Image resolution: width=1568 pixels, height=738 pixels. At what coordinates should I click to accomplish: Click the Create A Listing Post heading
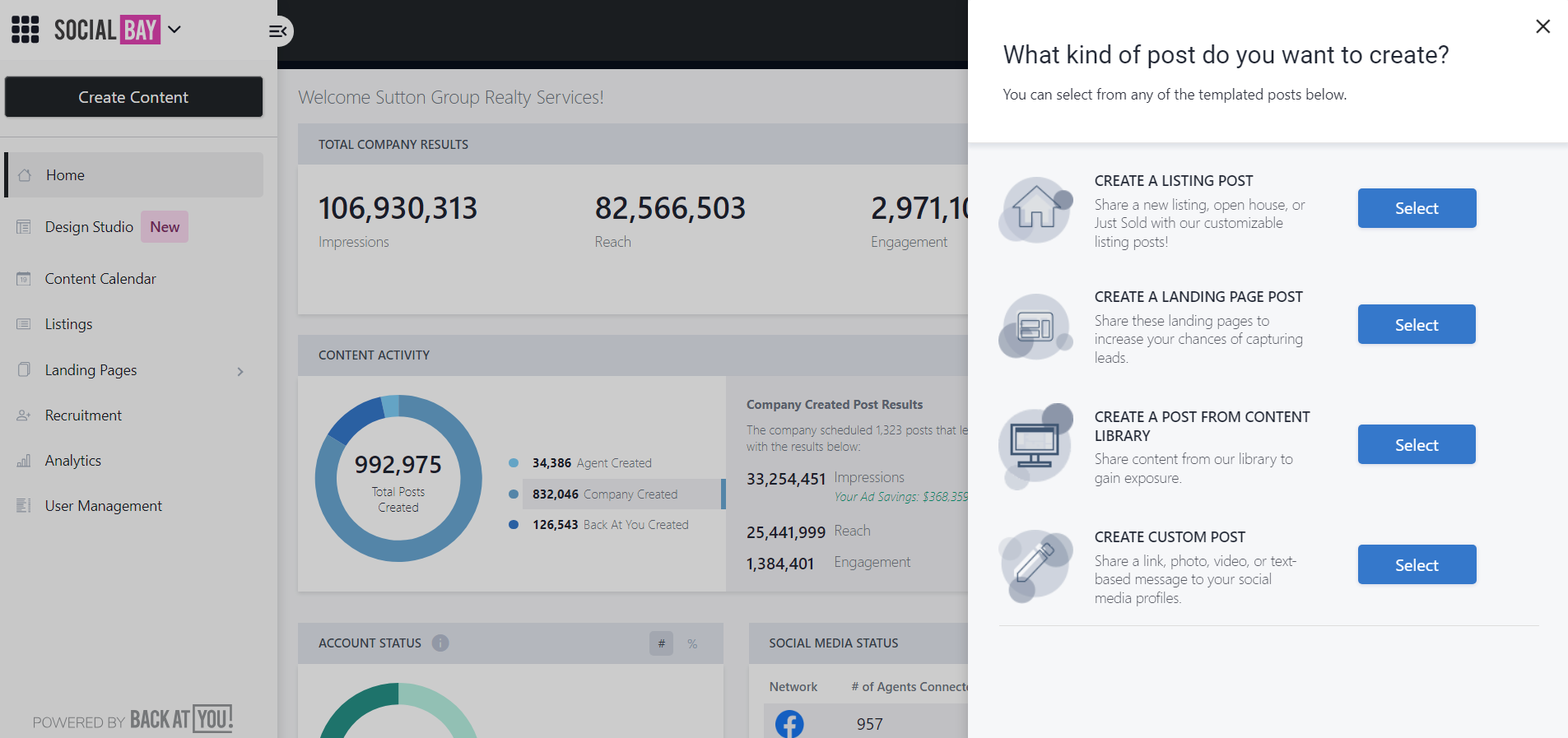click(1174, 181)
